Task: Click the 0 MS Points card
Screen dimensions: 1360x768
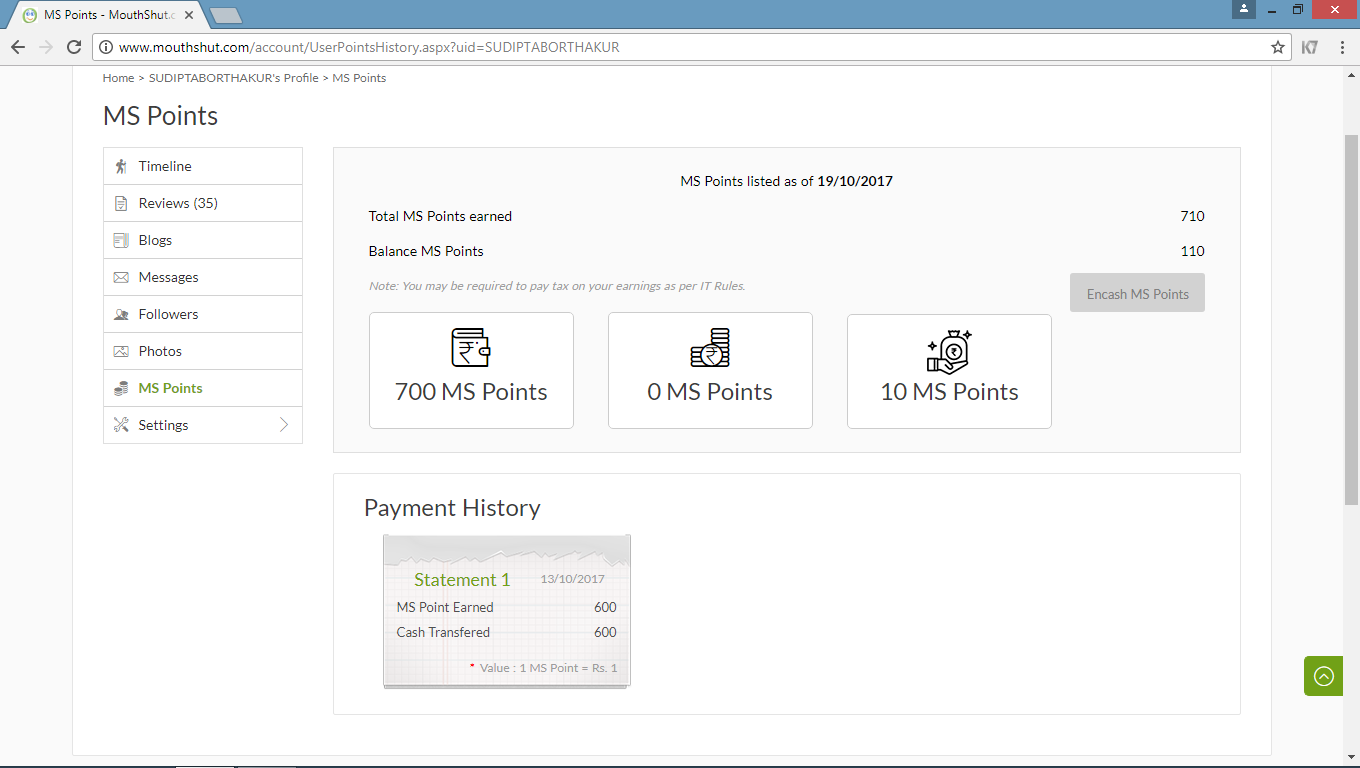Action: pos(710,371)
